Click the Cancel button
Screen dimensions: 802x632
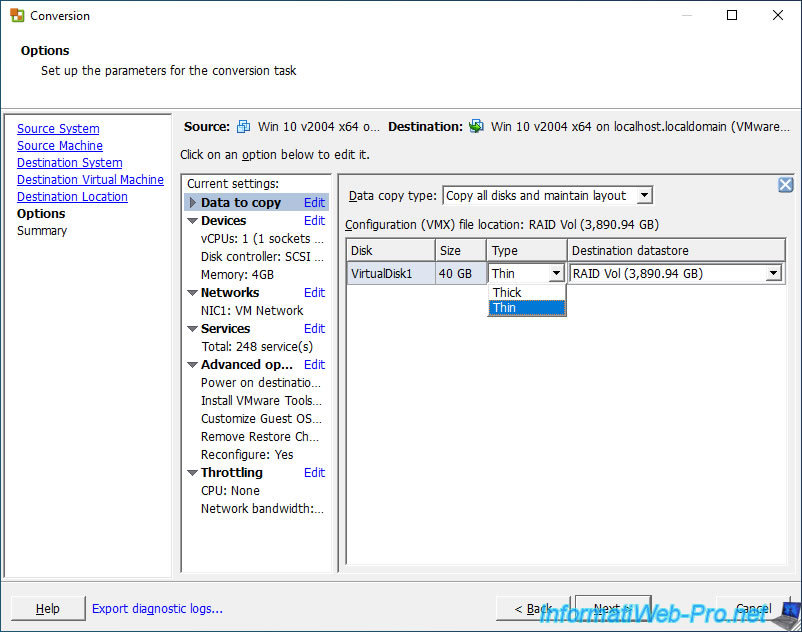click(753, 608)
